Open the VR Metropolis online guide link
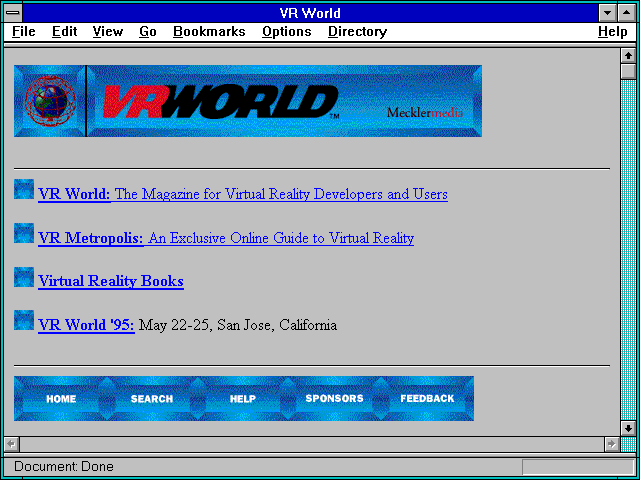 tap(226, 238)
